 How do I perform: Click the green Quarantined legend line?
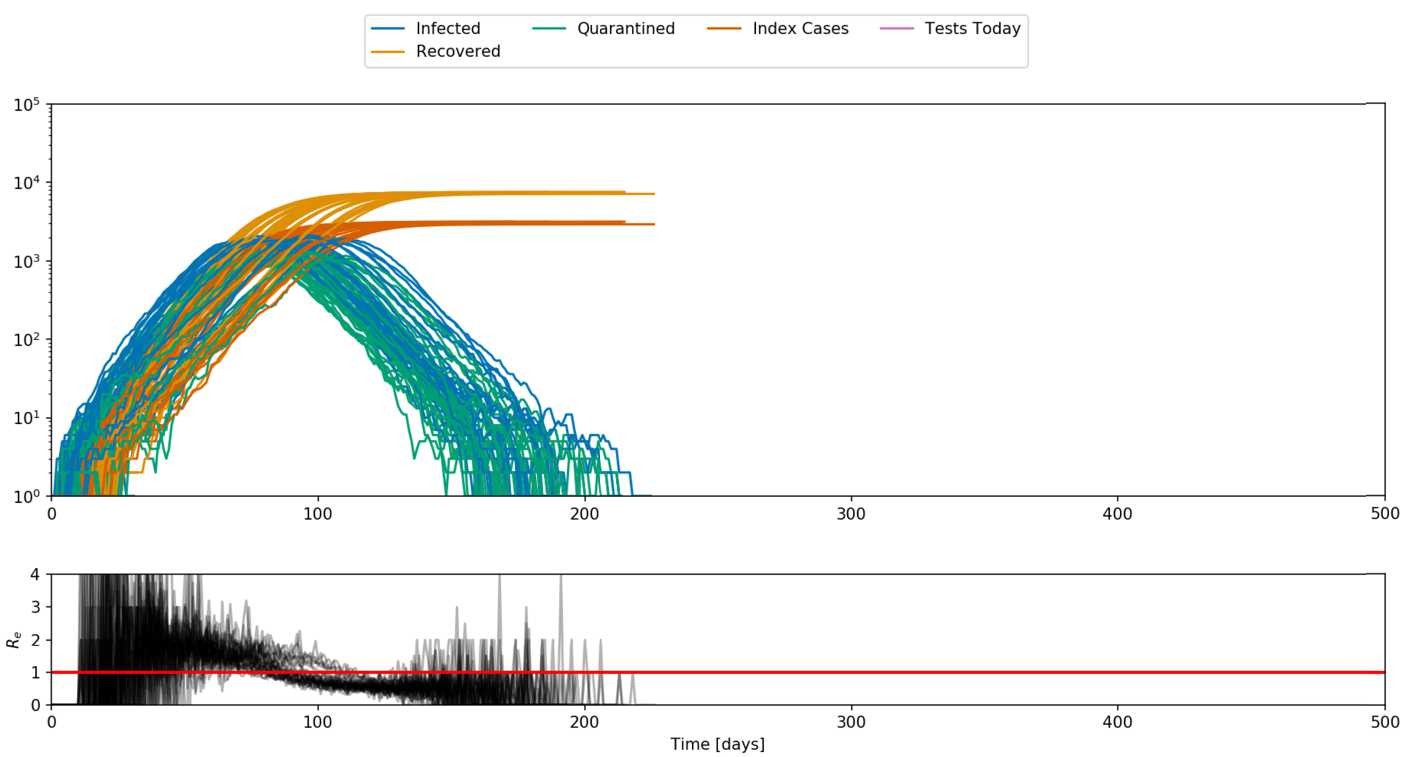(x=549, y=29)
